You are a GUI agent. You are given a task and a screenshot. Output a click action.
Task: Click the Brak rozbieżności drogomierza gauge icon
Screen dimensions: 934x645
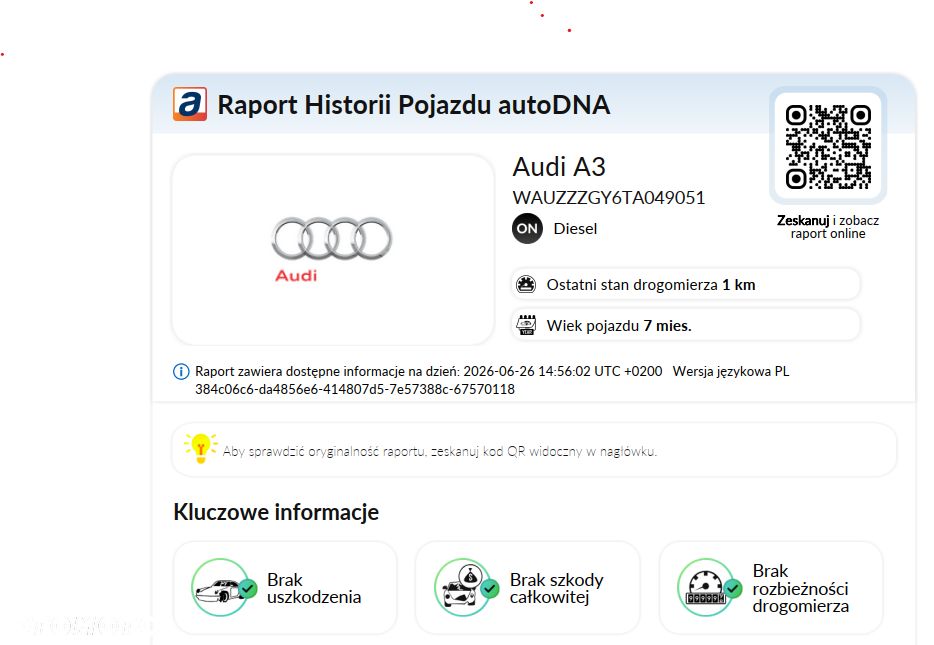[709, 588]
